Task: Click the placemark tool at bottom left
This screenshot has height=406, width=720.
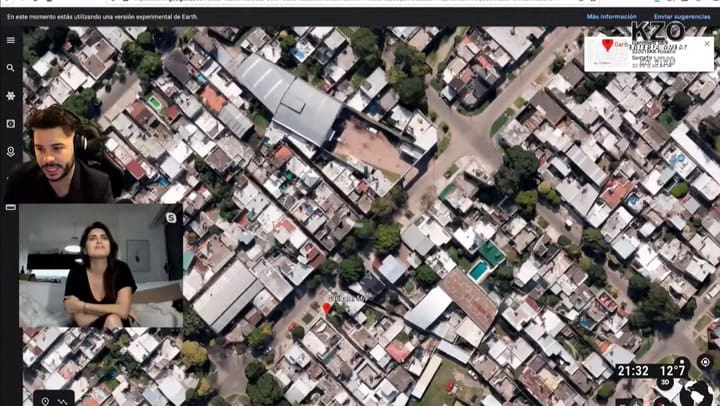Action: pos(45,401)
